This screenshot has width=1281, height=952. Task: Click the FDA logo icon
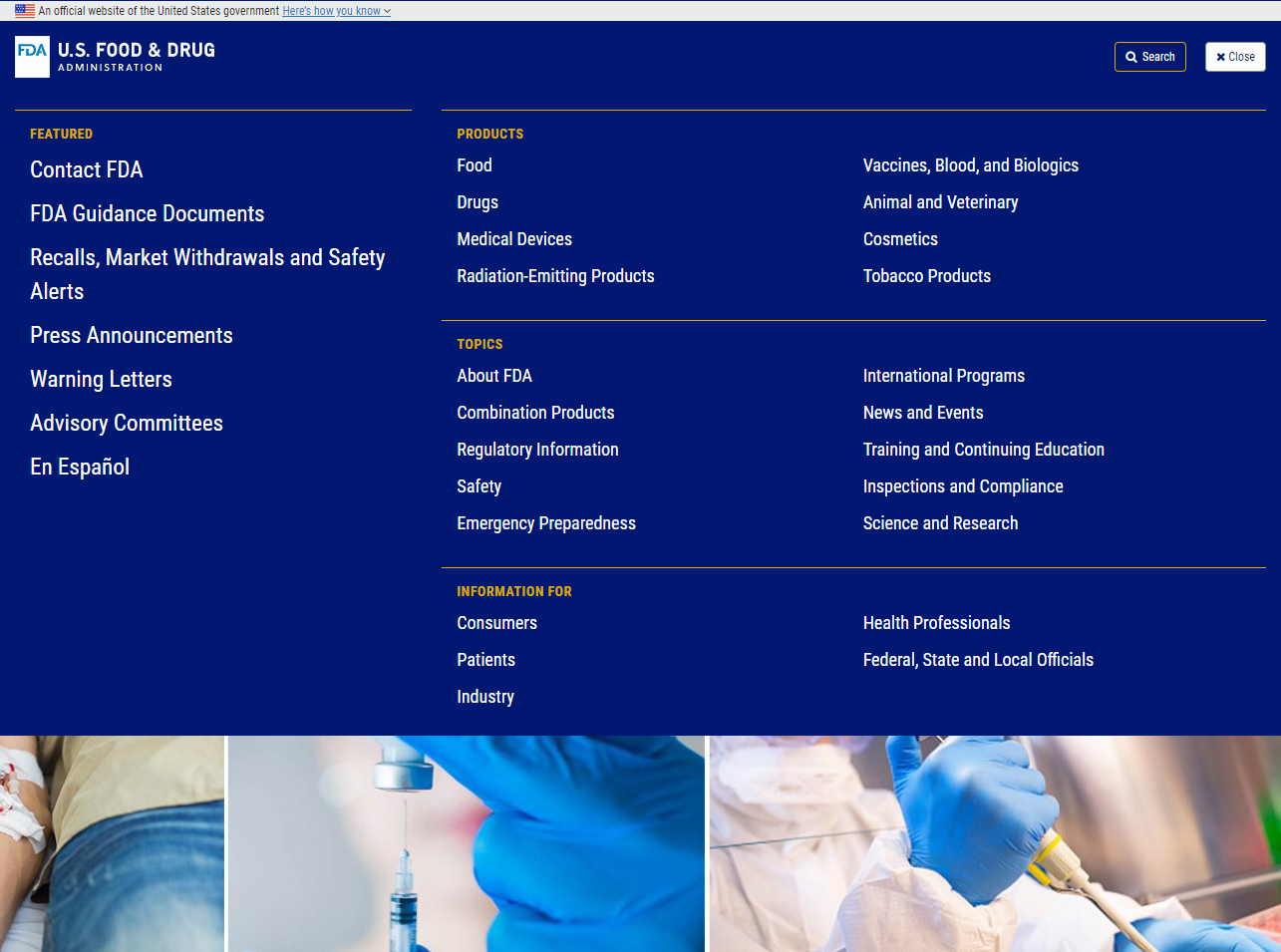32,57
